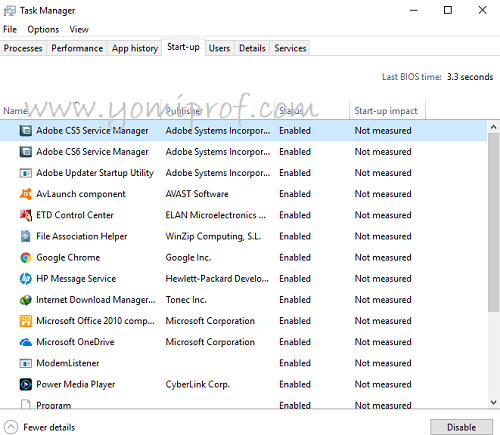This screenshot has width=500, height=435.
Task: Click the Adobe CS6 Service Manager icon
Action: (26, 152)
